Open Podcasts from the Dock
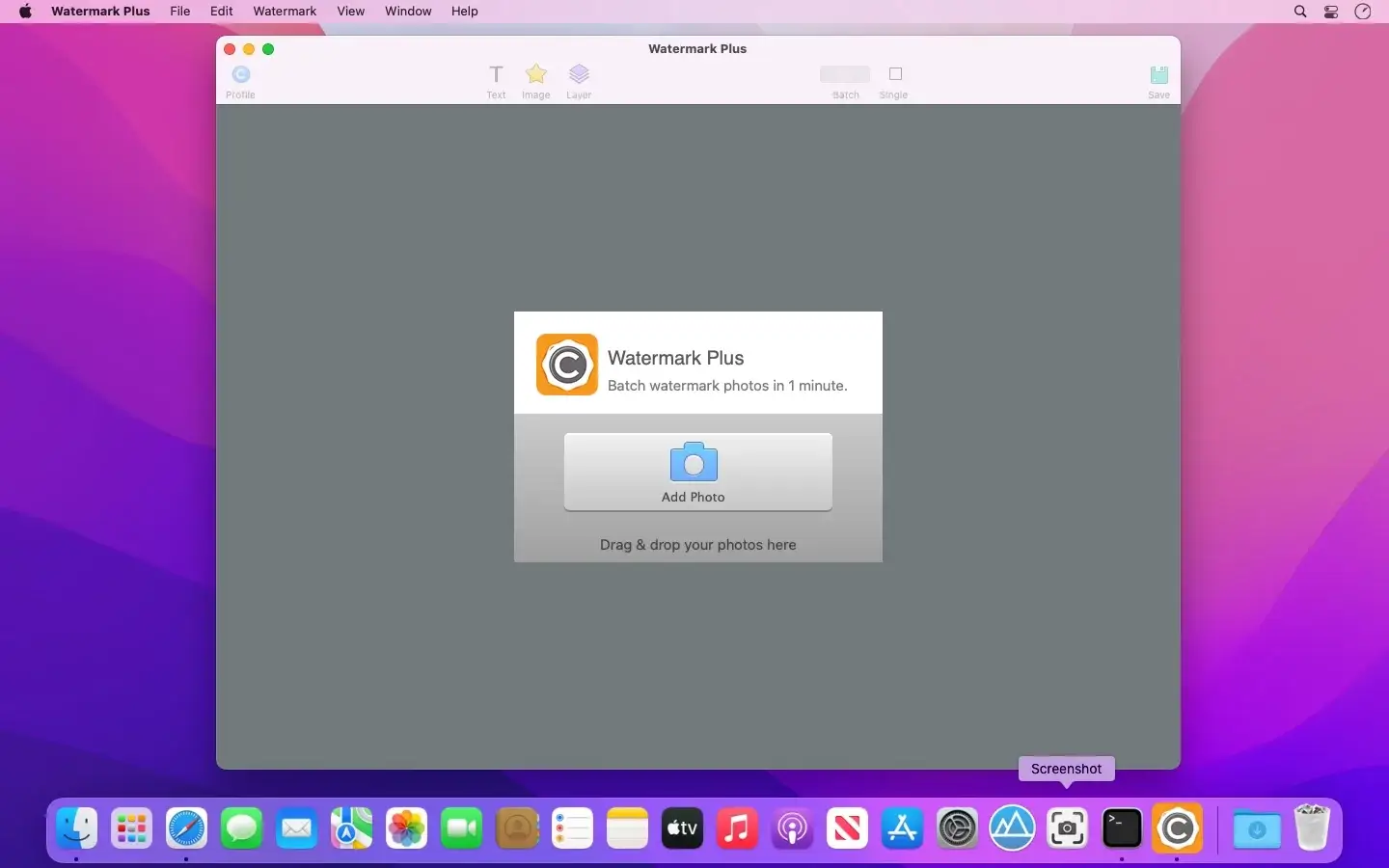Screen dimensions: 1389x868 [x=792, y=828]
